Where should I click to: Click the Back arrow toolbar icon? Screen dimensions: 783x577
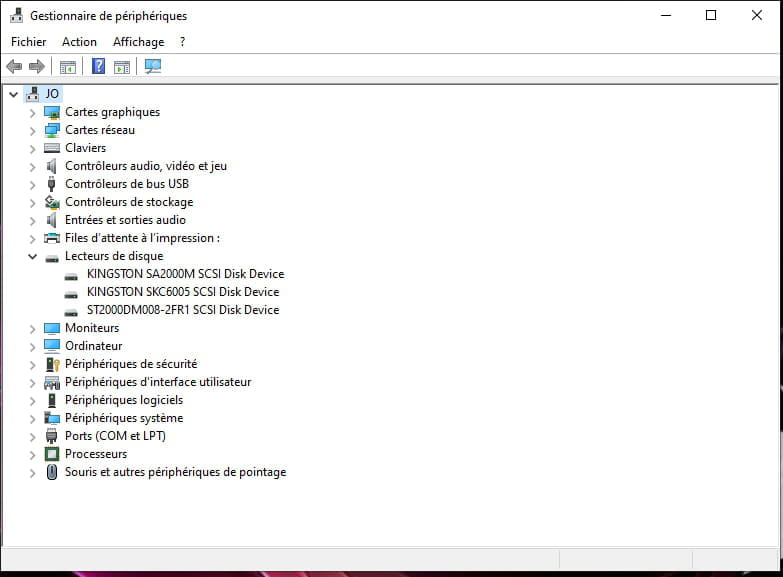[x=14, y=66]
